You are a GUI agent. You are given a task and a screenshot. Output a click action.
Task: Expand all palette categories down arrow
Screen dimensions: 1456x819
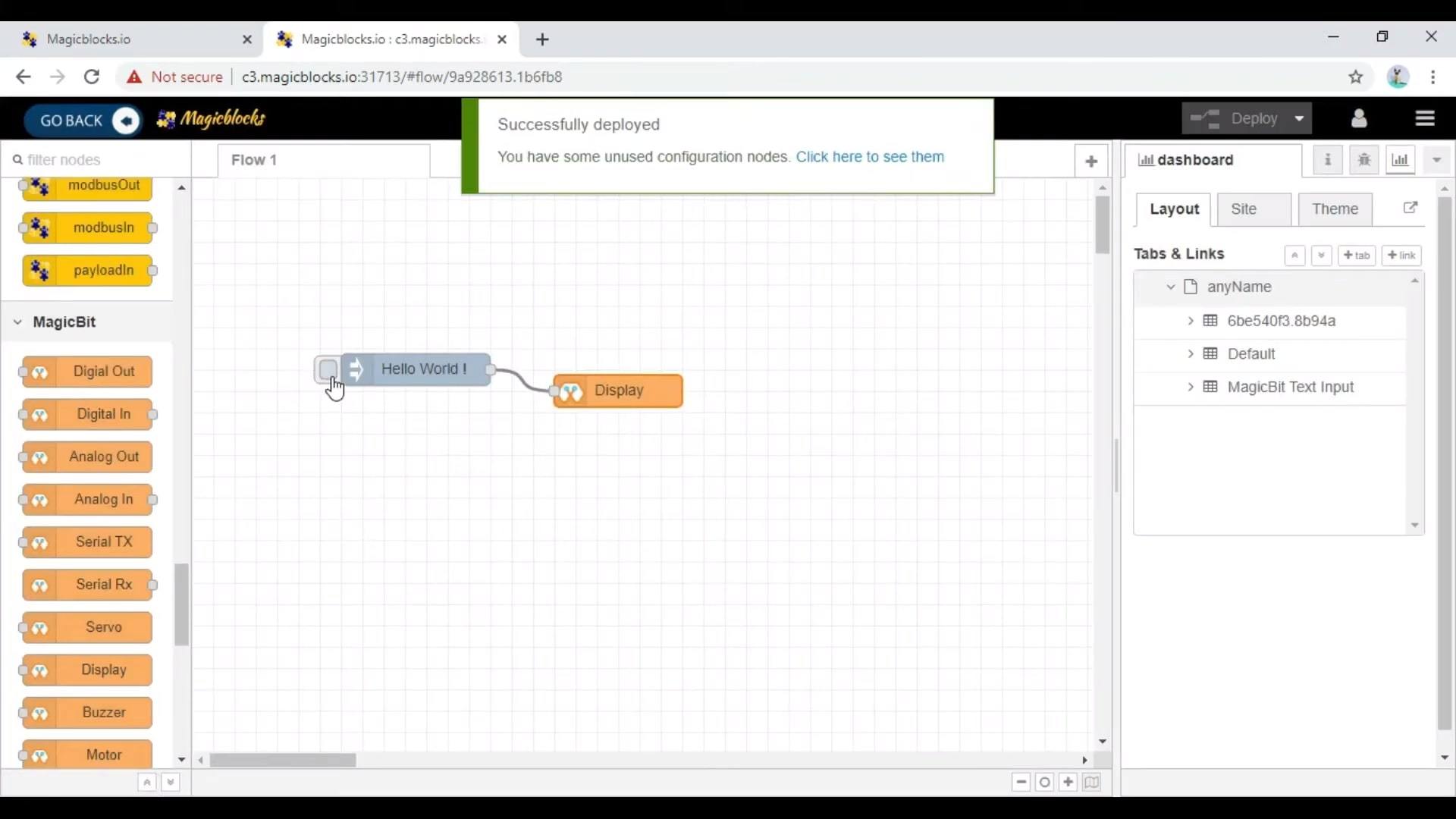pyautogui.click(x=171, y=782)
